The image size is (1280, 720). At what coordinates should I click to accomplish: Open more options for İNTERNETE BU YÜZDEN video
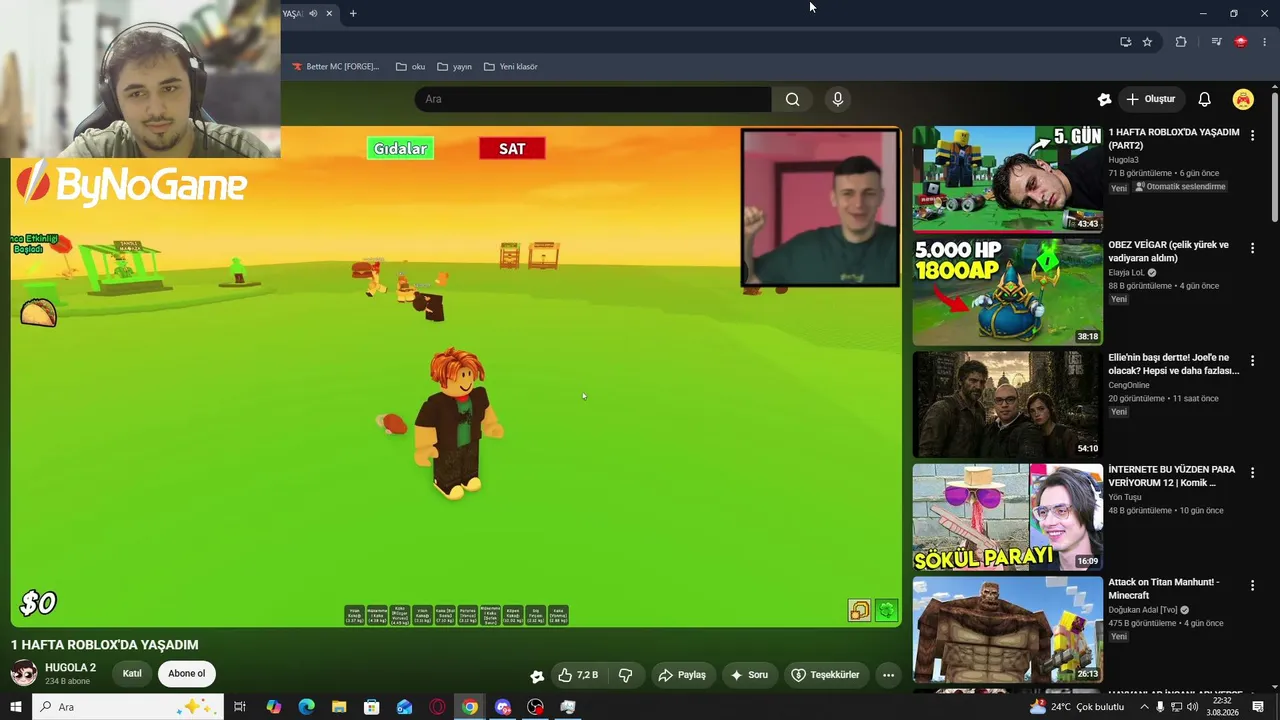(1252, 473)
